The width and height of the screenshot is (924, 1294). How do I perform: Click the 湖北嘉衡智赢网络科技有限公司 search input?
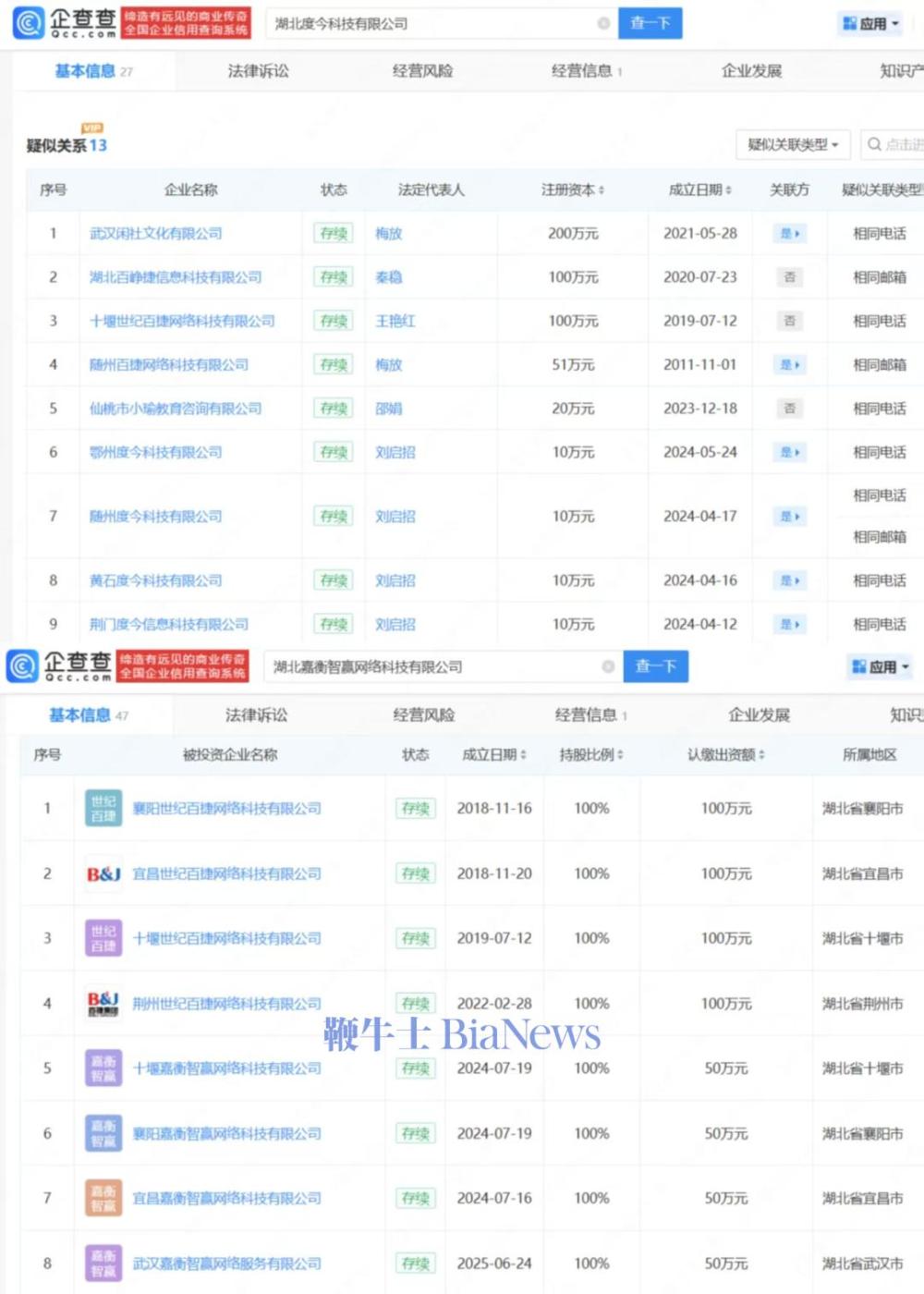[444, 666]
